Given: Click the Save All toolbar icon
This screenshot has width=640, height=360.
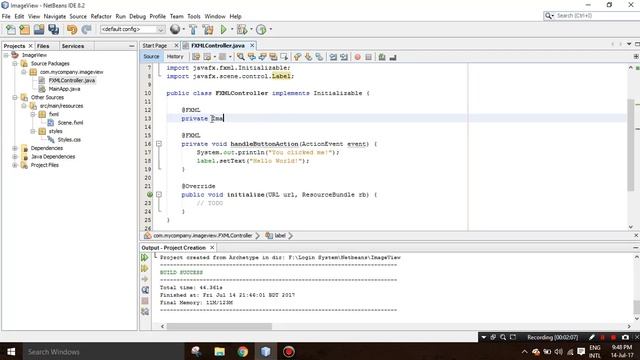Looking at the screenshot, I should (x=53, y=29).
